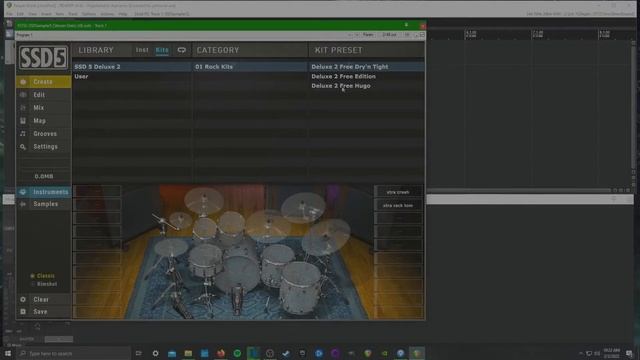
Task: Open the Settings page in SSD5 sidebar
Action: coord(43,147)
